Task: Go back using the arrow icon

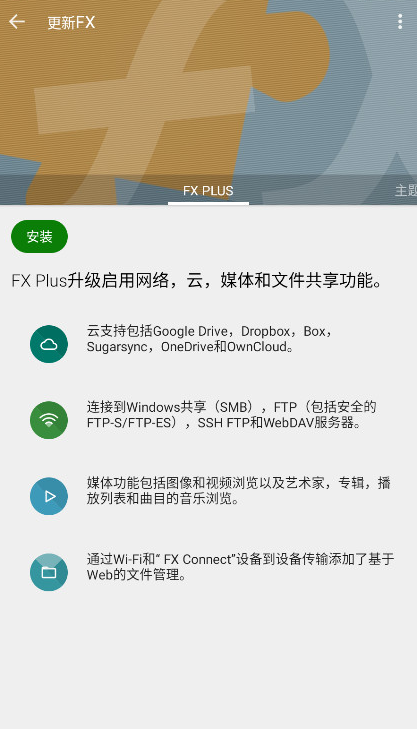Action: (17, 21)
